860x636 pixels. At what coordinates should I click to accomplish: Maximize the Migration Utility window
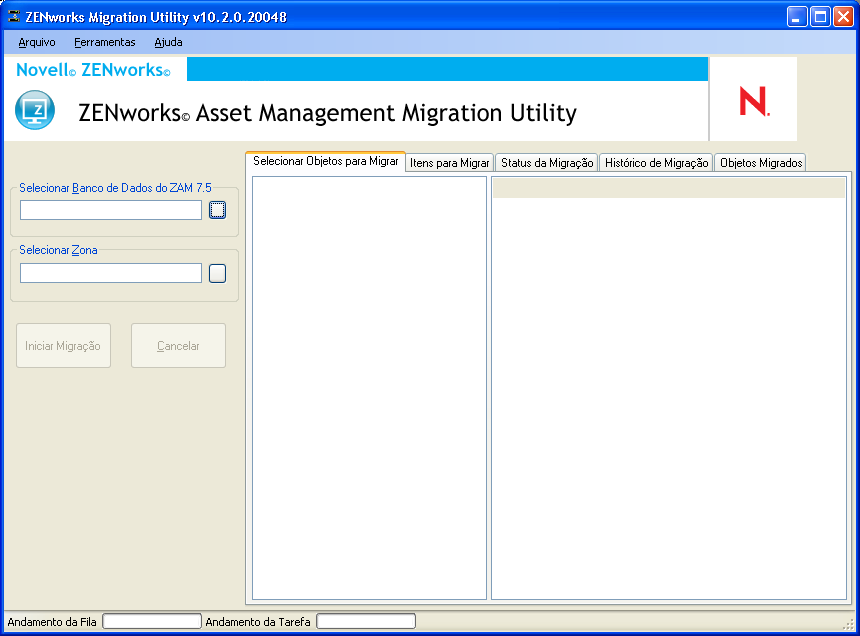[x=821, y=17]
